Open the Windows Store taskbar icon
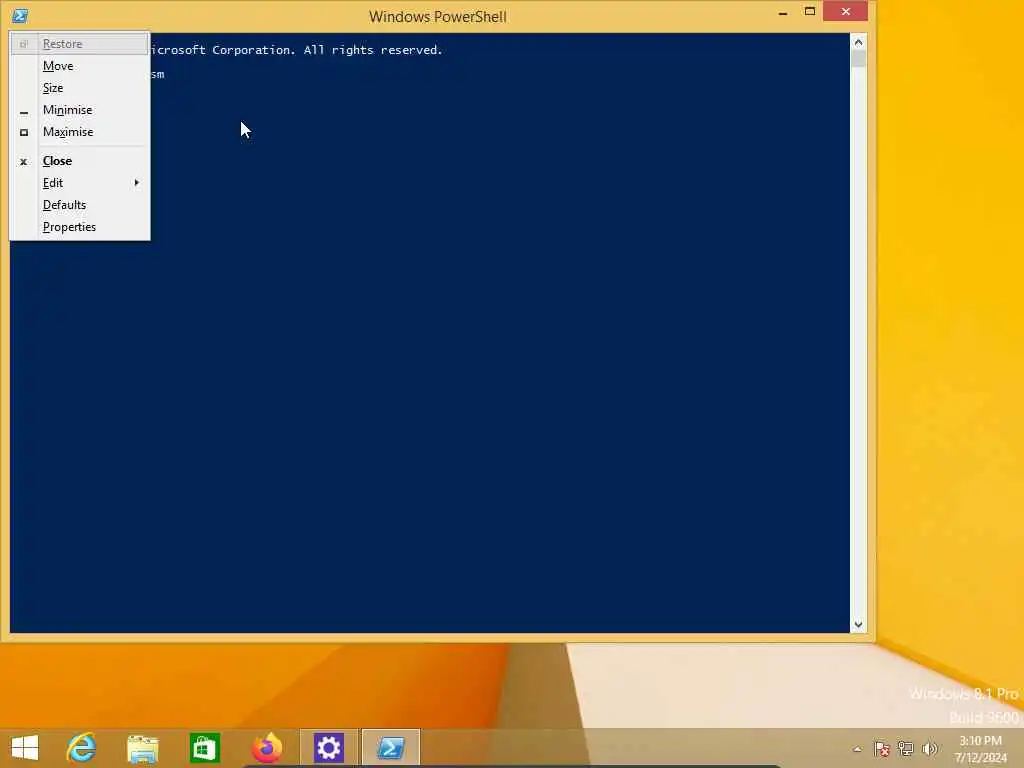The height and width of the screenshot is (768, 1024). pos(204,748)
